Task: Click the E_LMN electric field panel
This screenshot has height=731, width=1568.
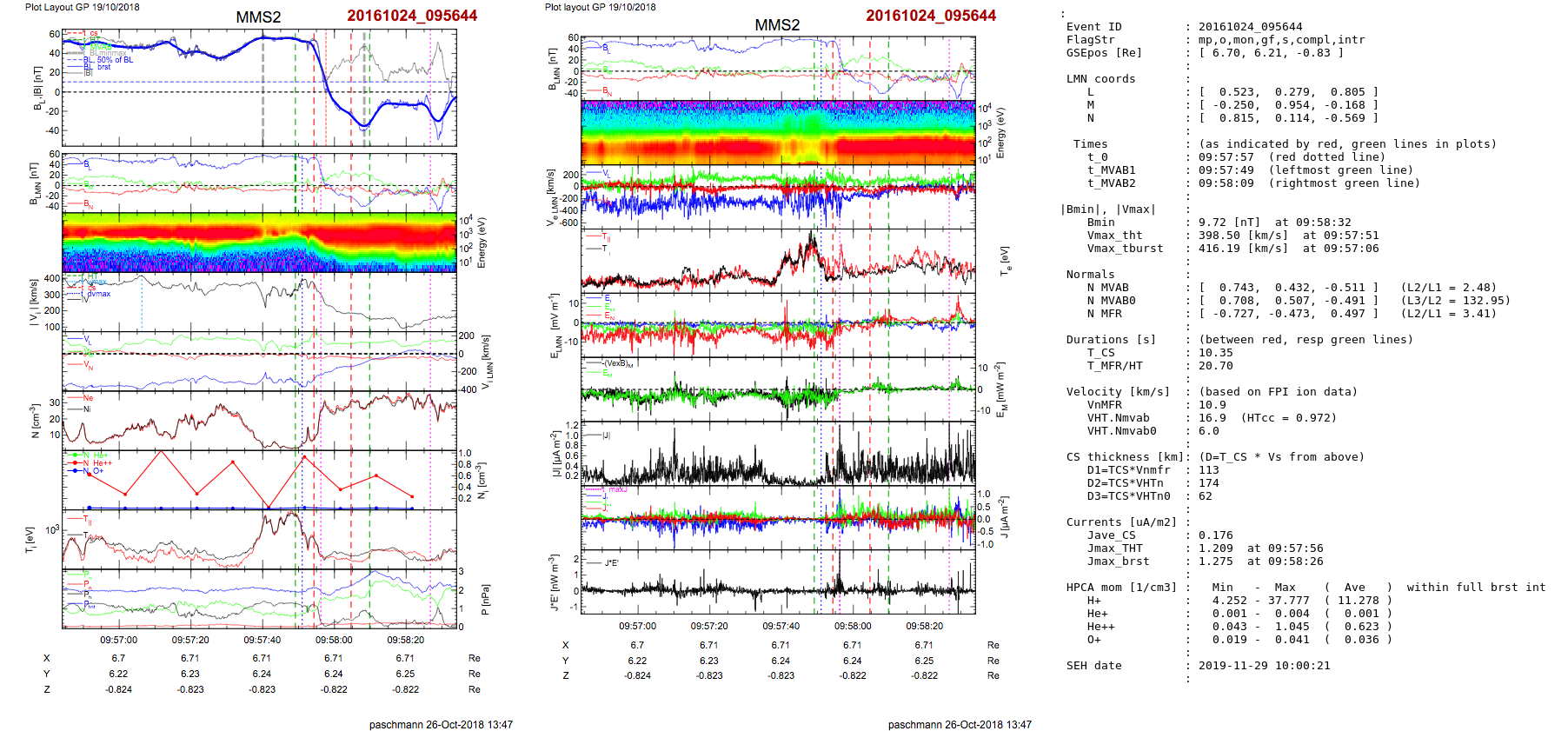Action: pos(778,325)
